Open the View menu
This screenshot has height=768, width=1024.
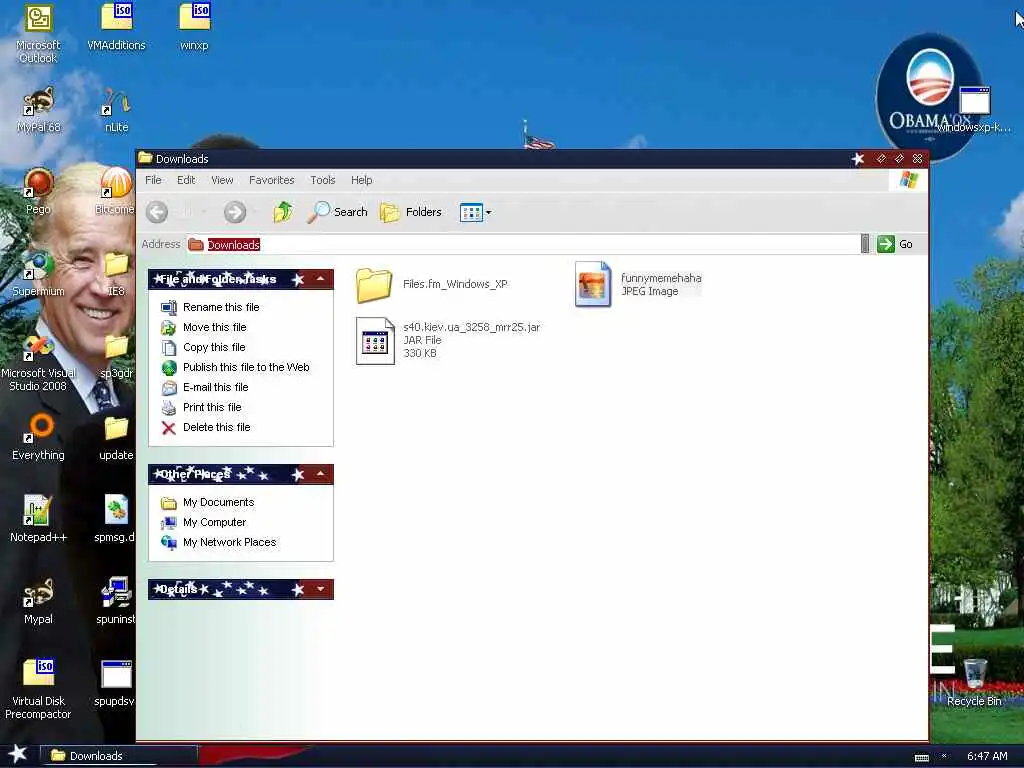click(x=222, y=180)
